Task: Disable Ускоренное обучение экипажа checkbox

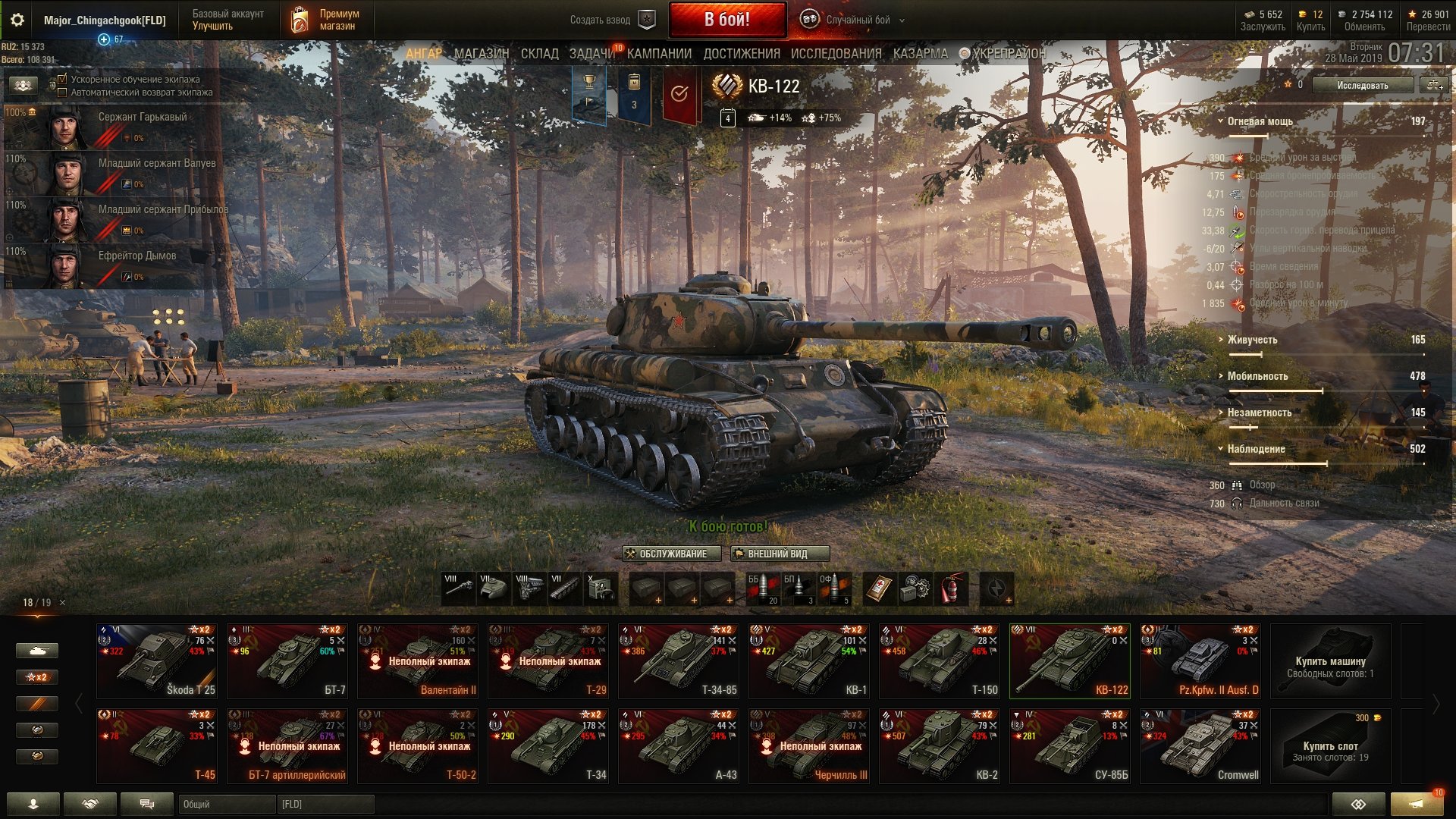Action: (x=63, y=79)
